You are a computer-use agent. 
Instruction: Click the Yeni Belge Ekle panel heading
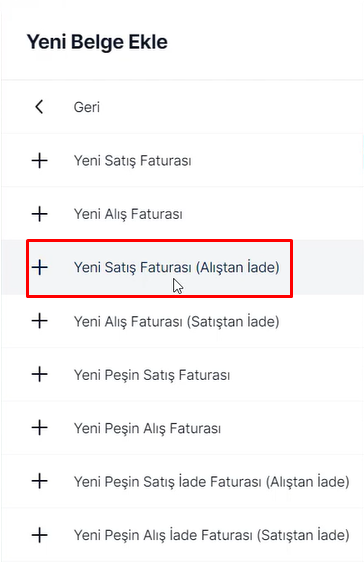[97, 42]
